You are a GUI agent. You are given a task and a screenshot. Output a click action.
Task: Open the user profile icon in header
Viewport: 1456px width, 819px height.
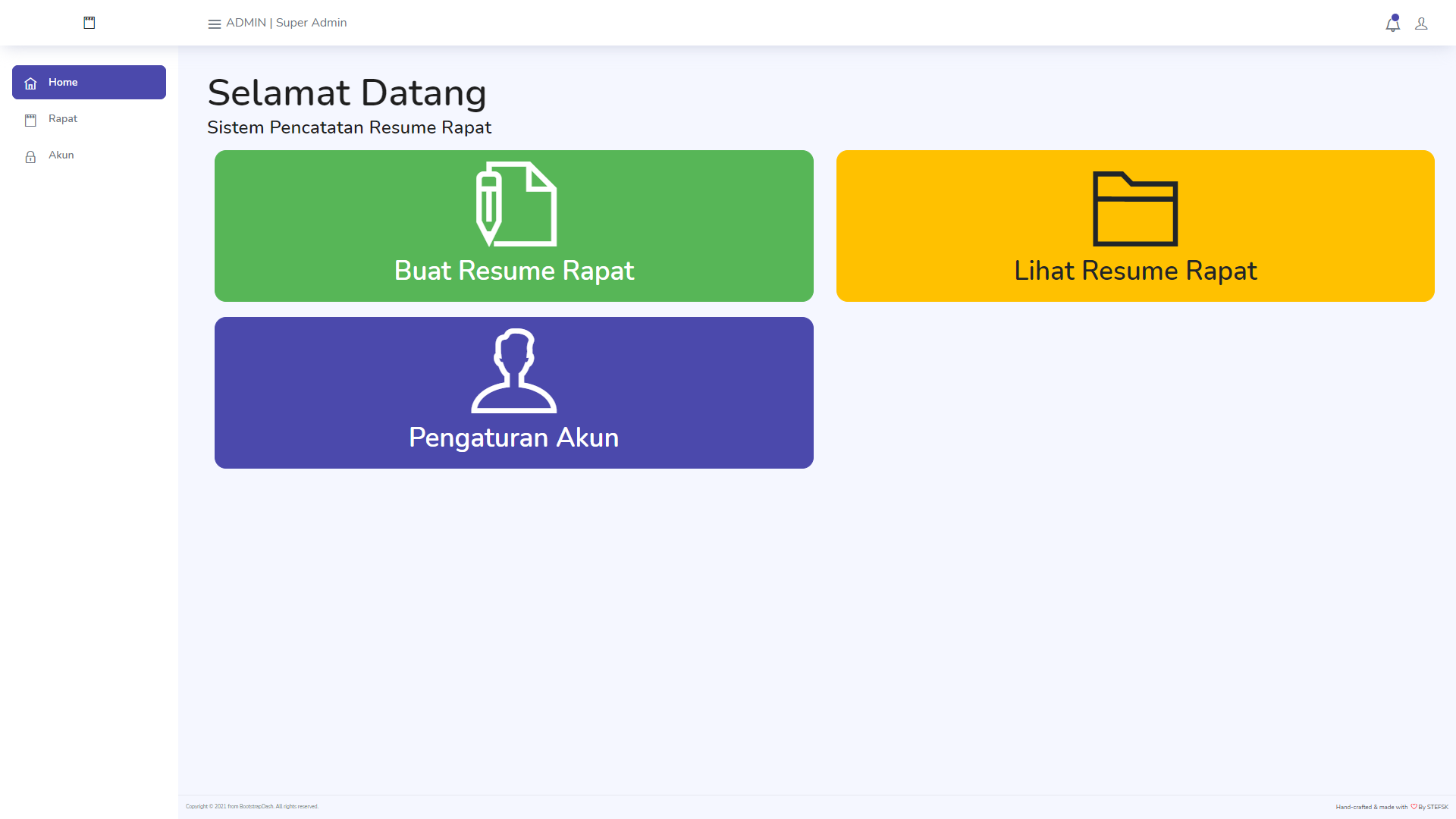click(x=1421, y=24)
